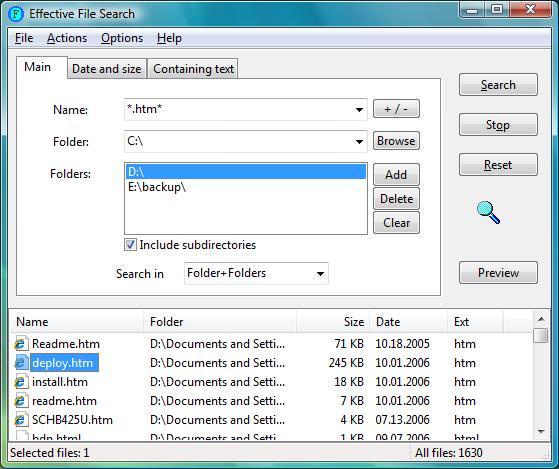
Task: Click the Add folder button
Action: (396, 175)
